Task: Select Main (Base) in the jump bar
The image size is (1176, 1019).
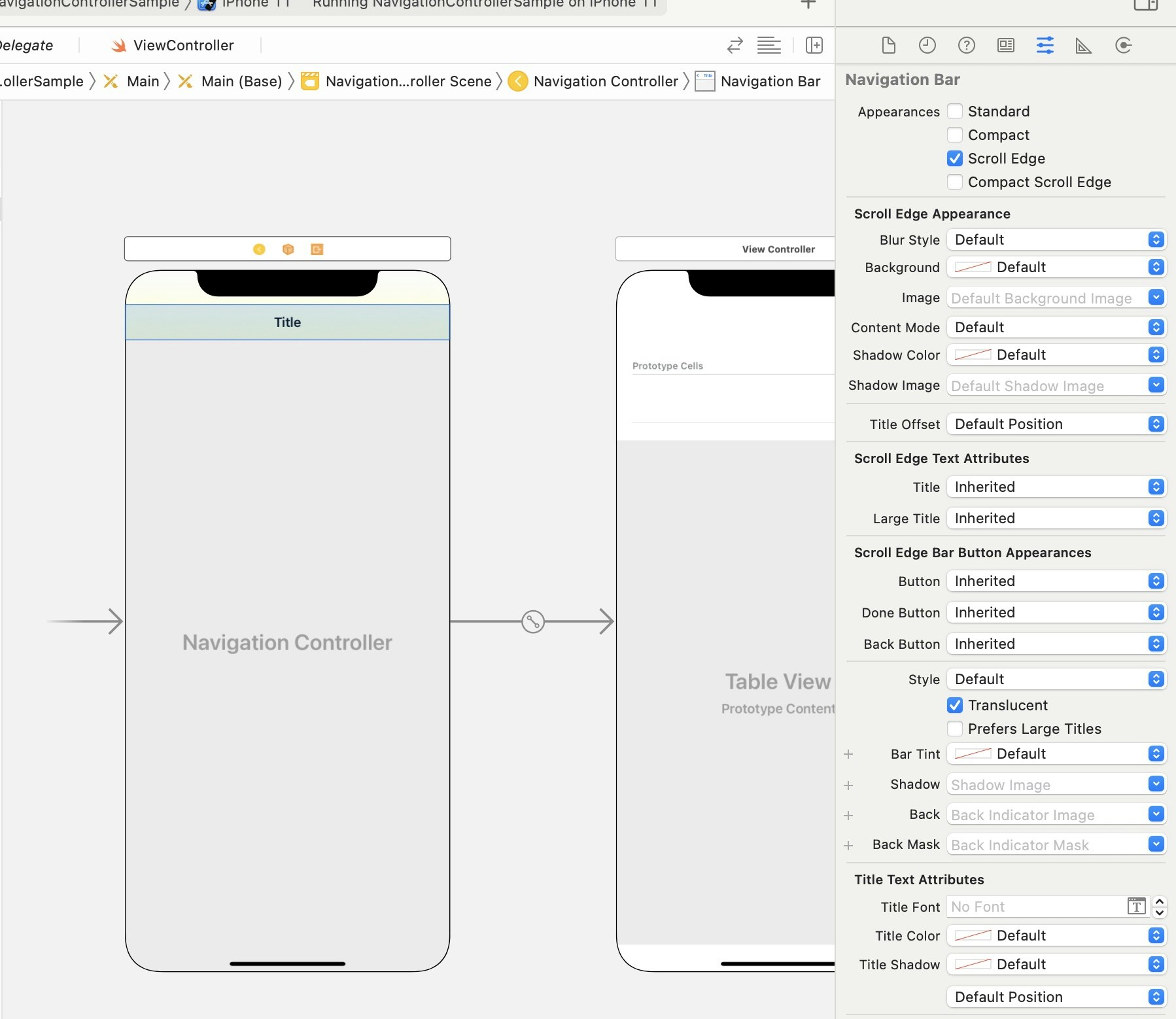Action: click(x=230, y=81)
